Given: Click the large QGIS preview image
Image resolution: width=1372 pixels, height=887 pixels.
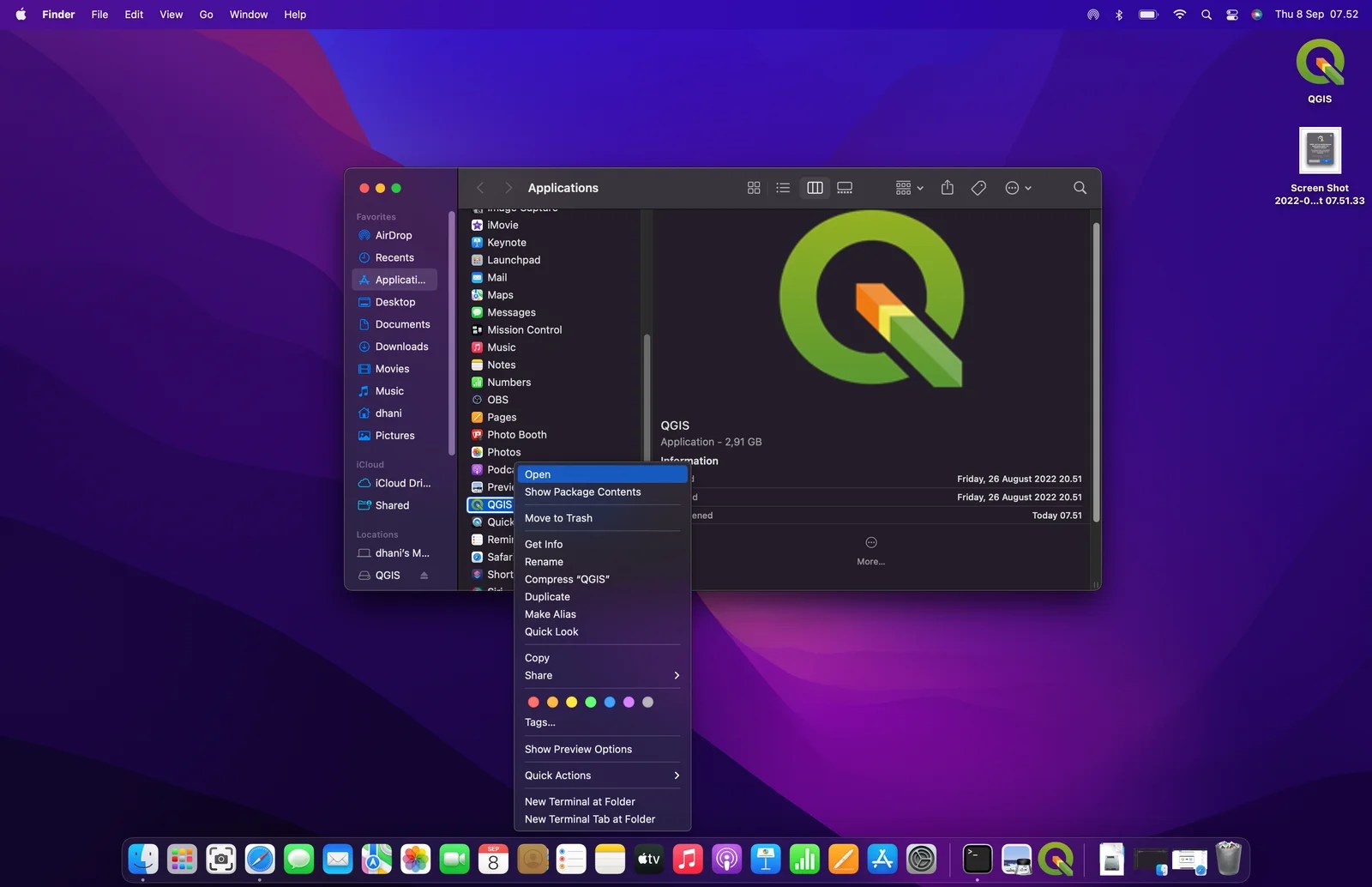Looking at the screenshot, I should [870, 299].
